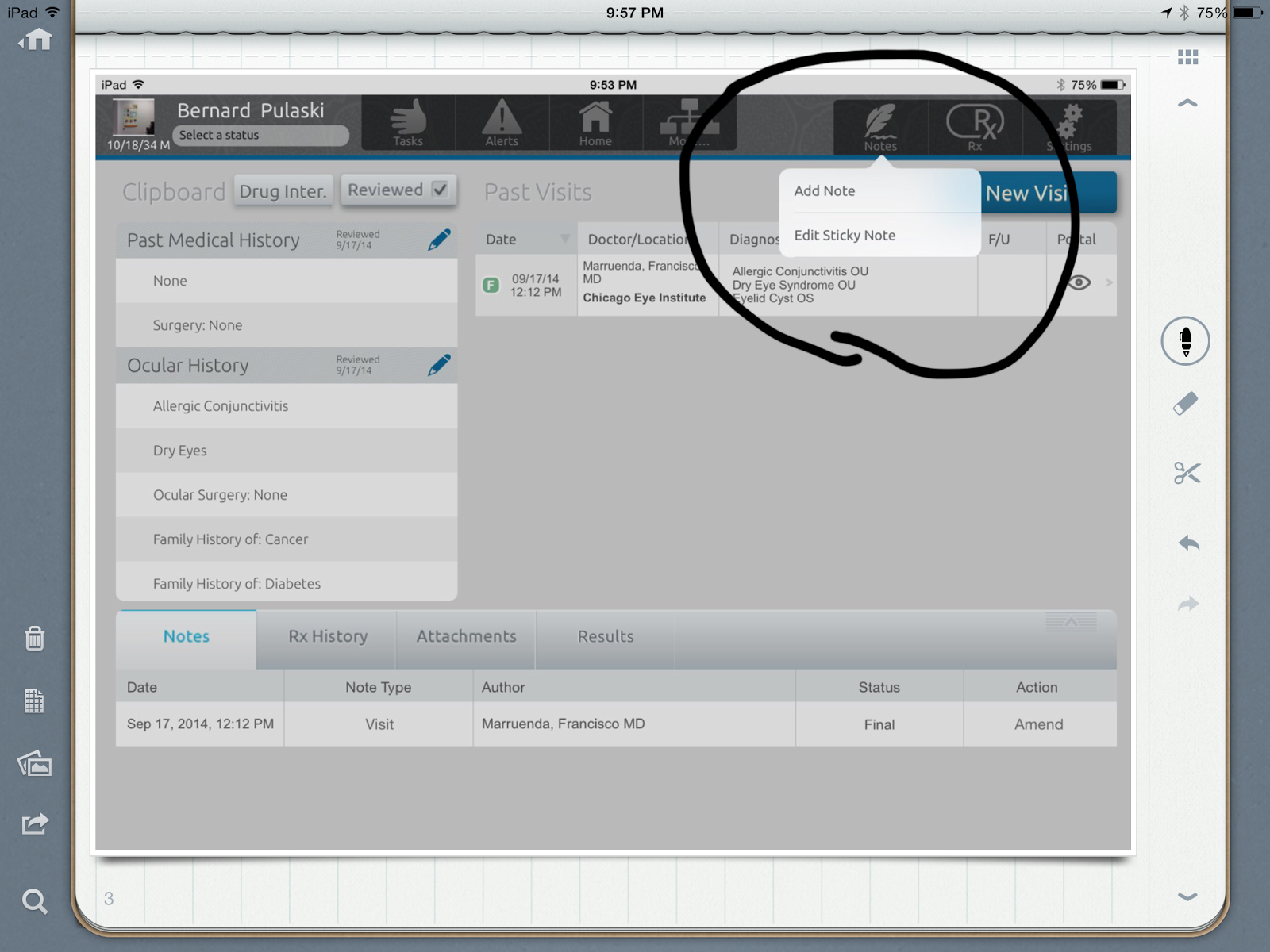Open the Sep 17, 2014, 12:12 PM note
The height and width of the screenshot is (952, 1270).
pos(200,724)
